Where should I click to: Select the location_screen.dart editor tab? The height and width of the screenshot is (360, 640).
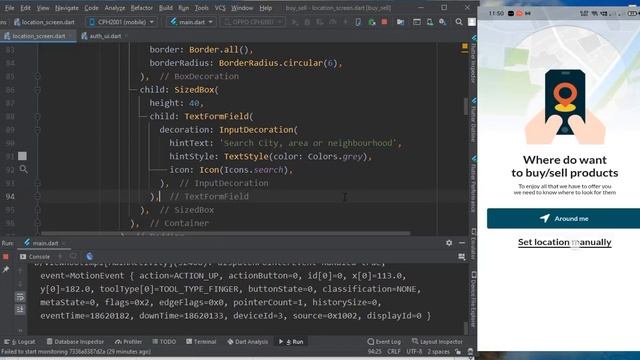[x=38, y=36]
